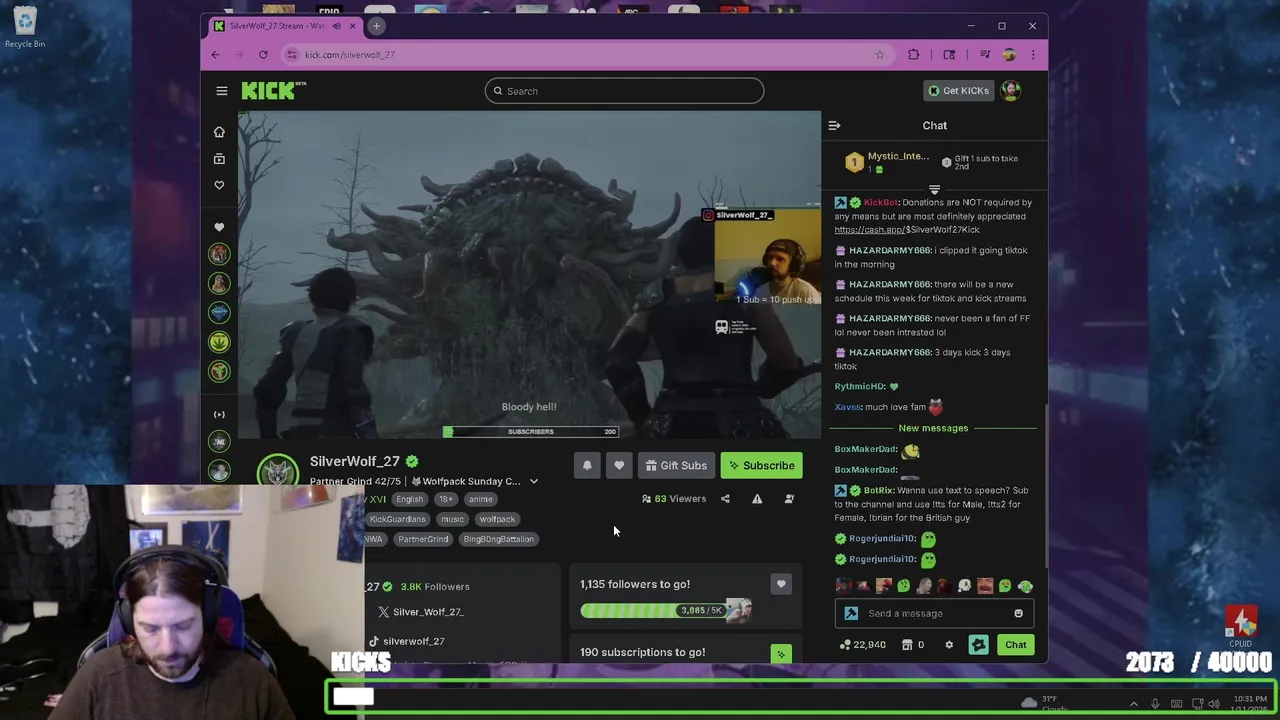Open a new browser tab
The image size is (1280, 720).
tap(376, 26)
